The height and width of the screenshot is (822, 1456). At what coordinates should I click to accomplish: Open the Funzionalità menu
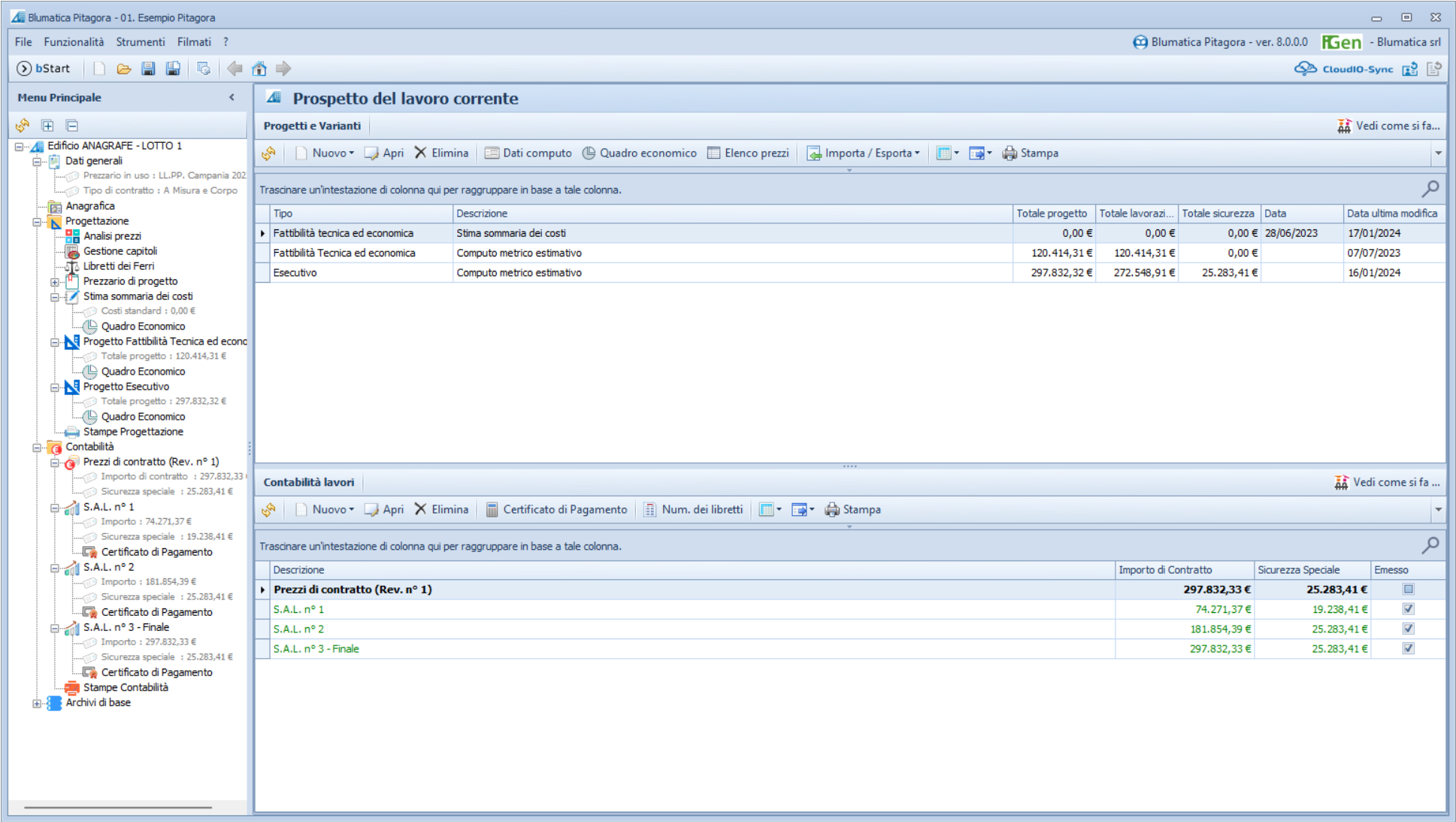[x=74, y=42]
